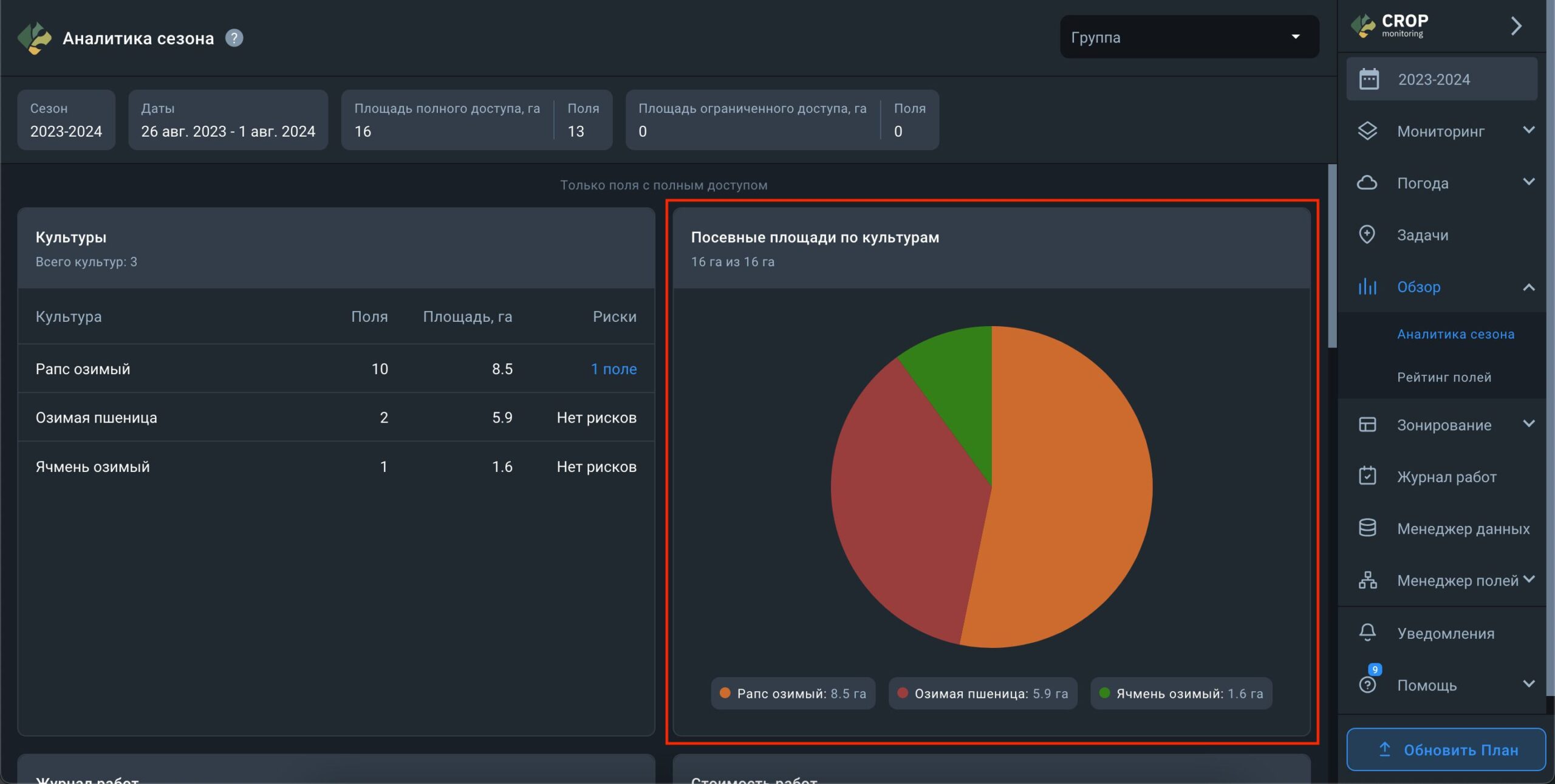Toggle Рапс озимый legend chip
1555x784 pixels.
(793, 694)
